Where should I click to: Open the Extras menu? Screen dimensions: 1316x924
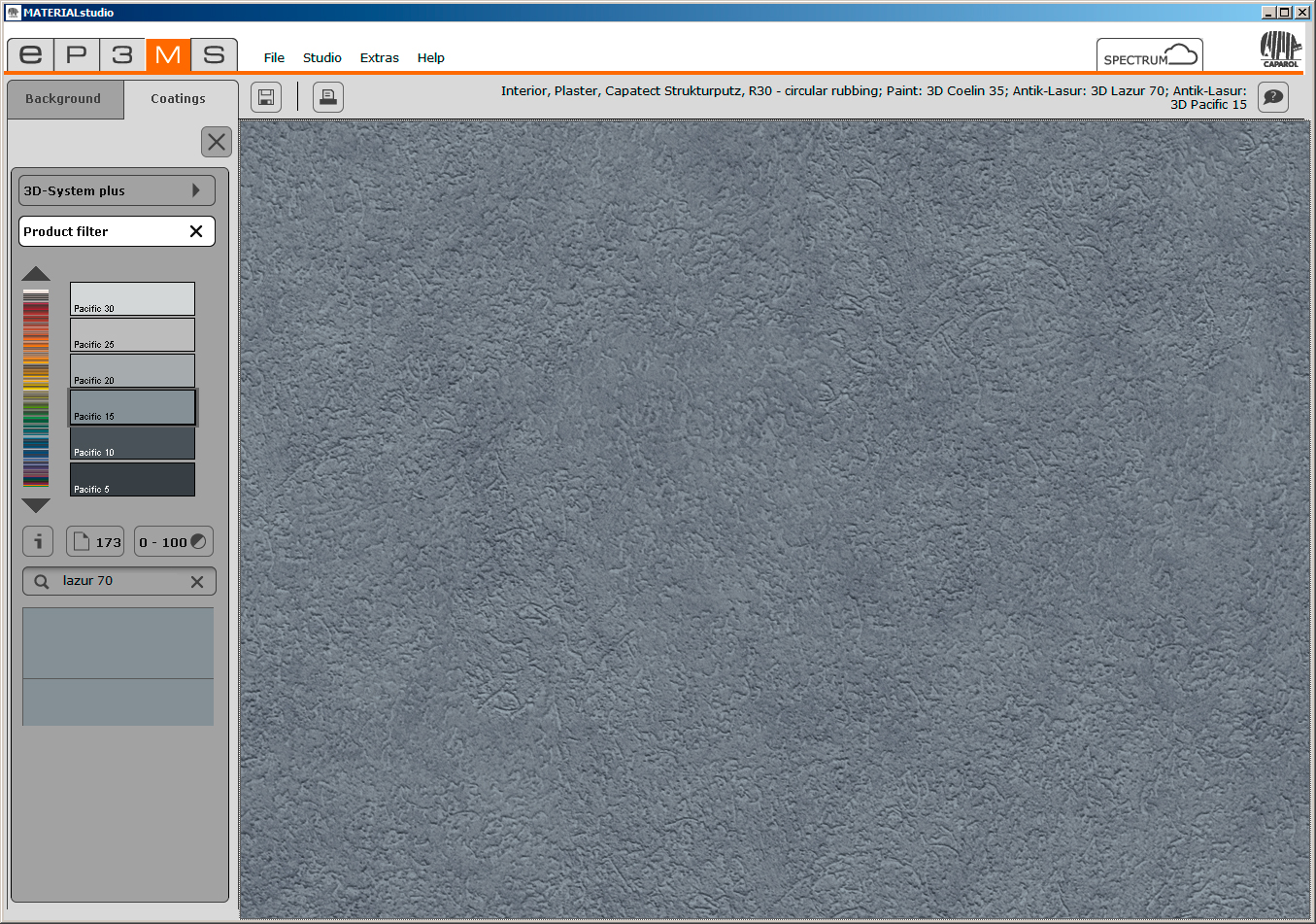[379, 57]
